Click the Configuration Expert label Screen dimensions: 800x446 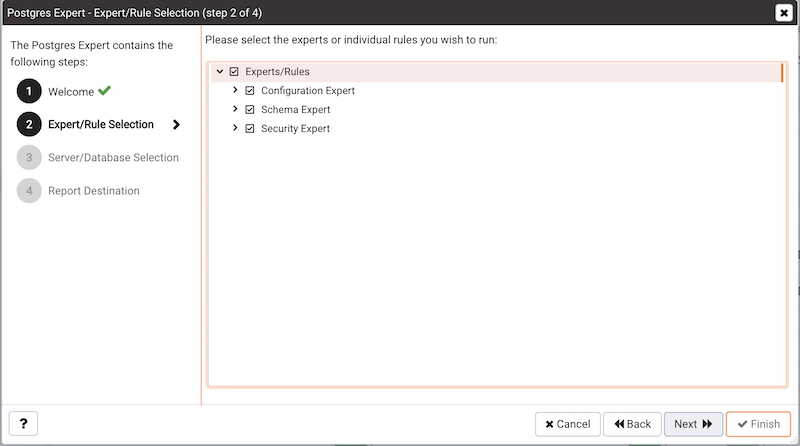(308, 91)
